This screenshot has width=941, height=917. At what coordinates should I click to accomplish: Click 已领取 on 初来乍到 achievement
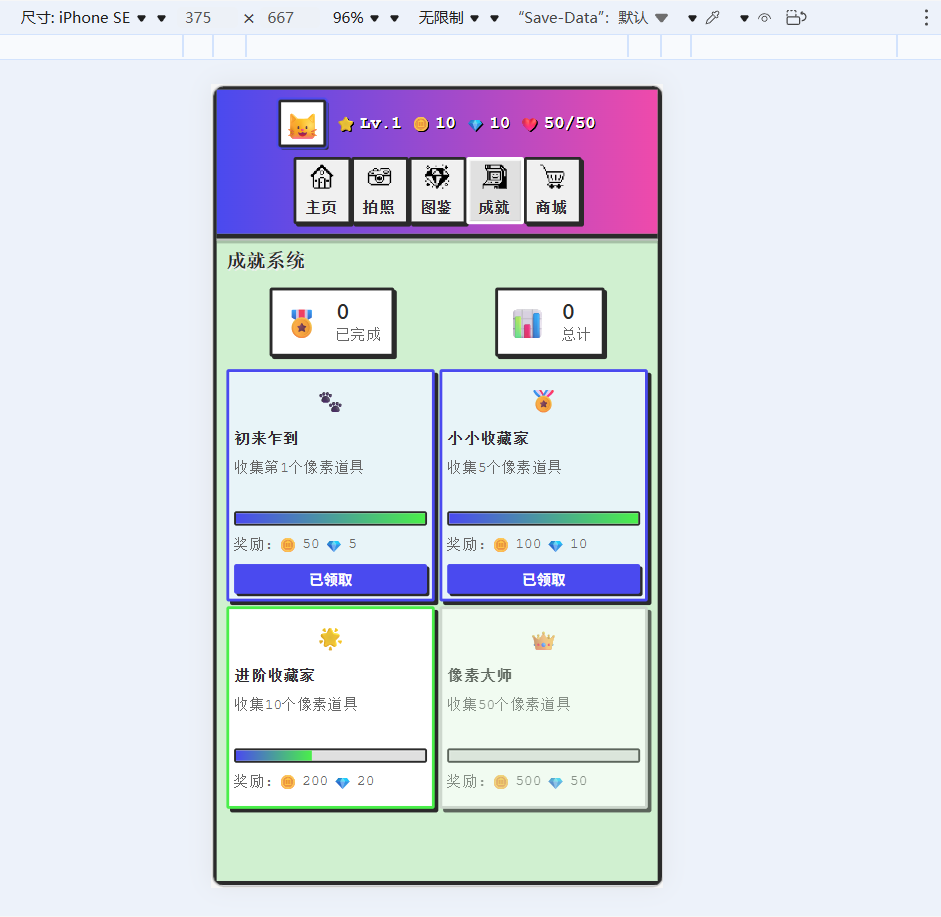click(330, 579)
